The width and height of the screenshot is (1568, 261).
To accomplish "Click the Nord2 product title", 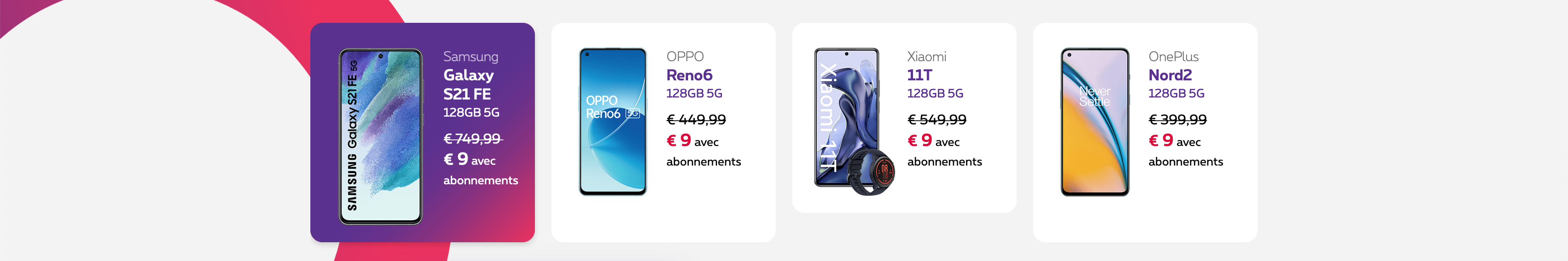I will (1170, 75).
